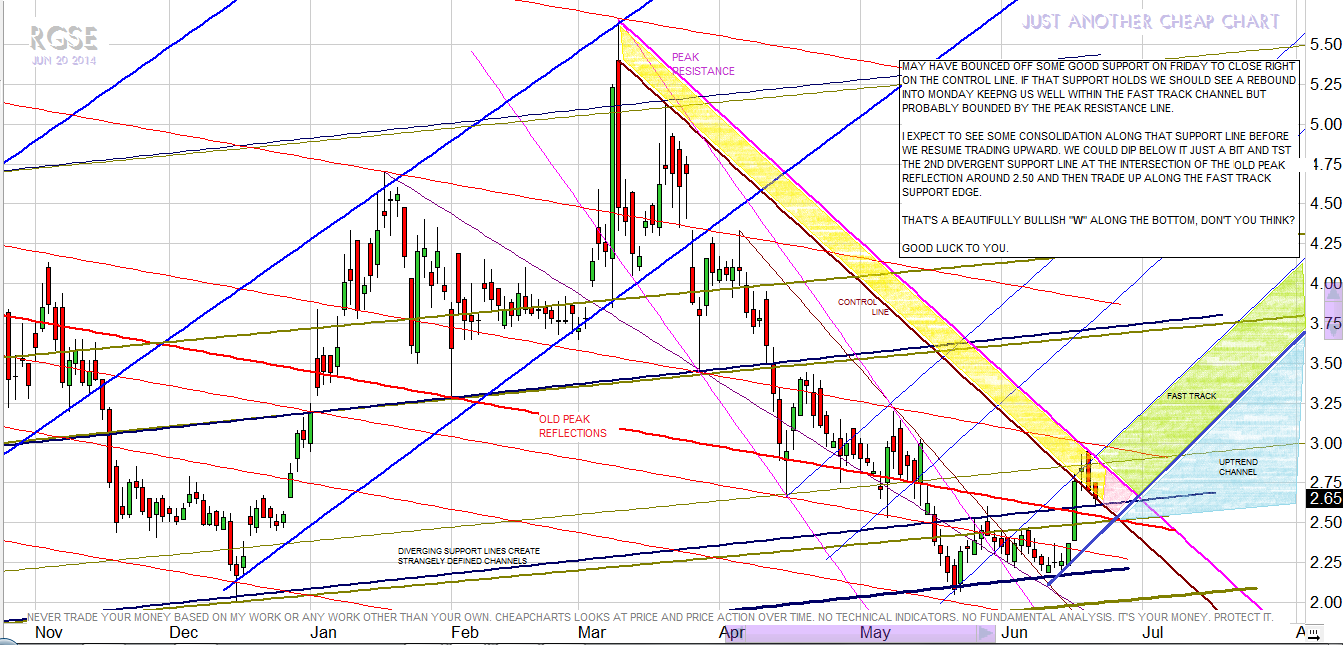Click the OLD PEAK REFLECTIONS label

(572, 426)
